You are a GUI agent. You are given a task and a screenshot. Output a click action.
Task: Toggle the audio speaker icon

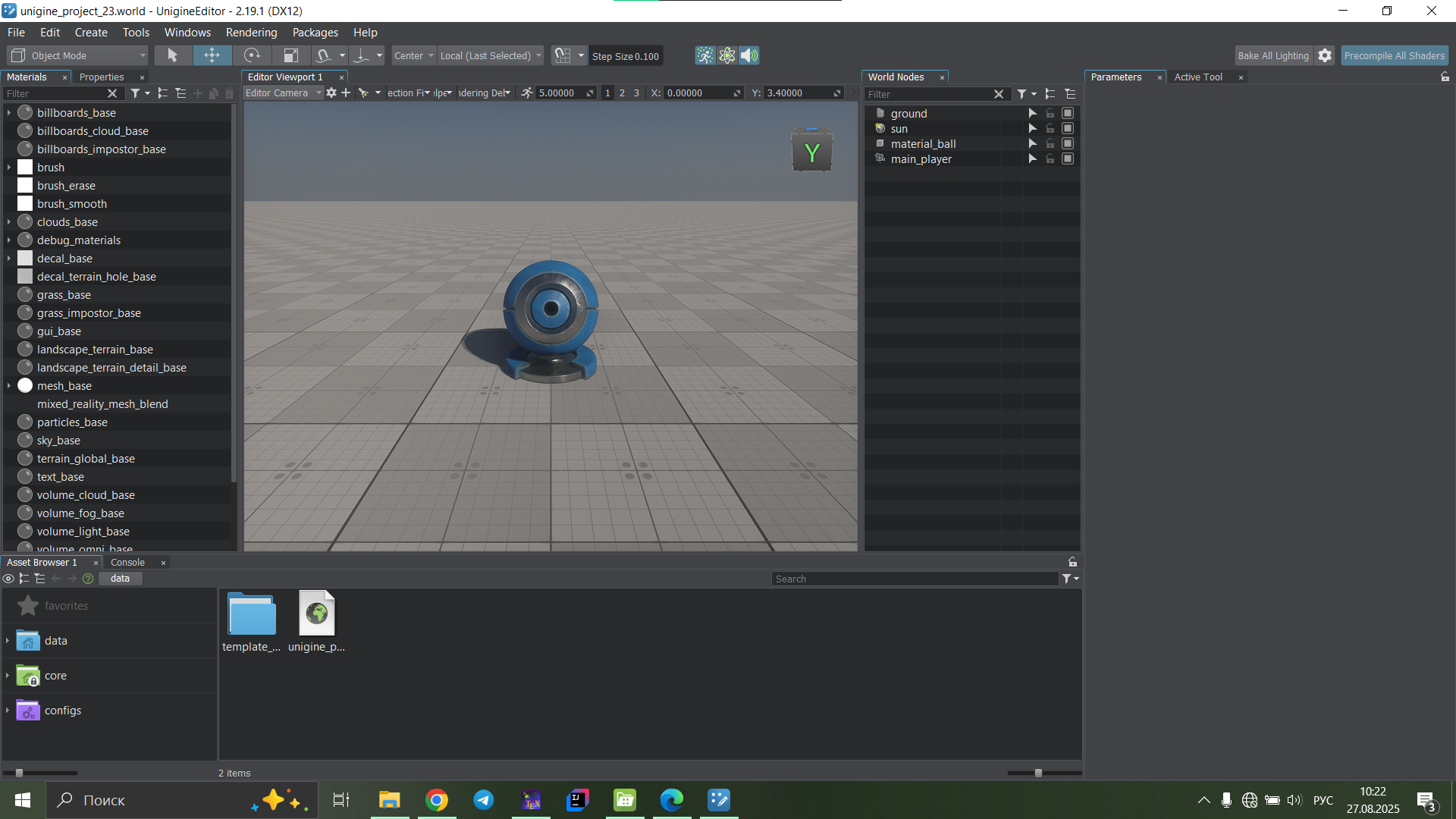(x=748, y=55)
